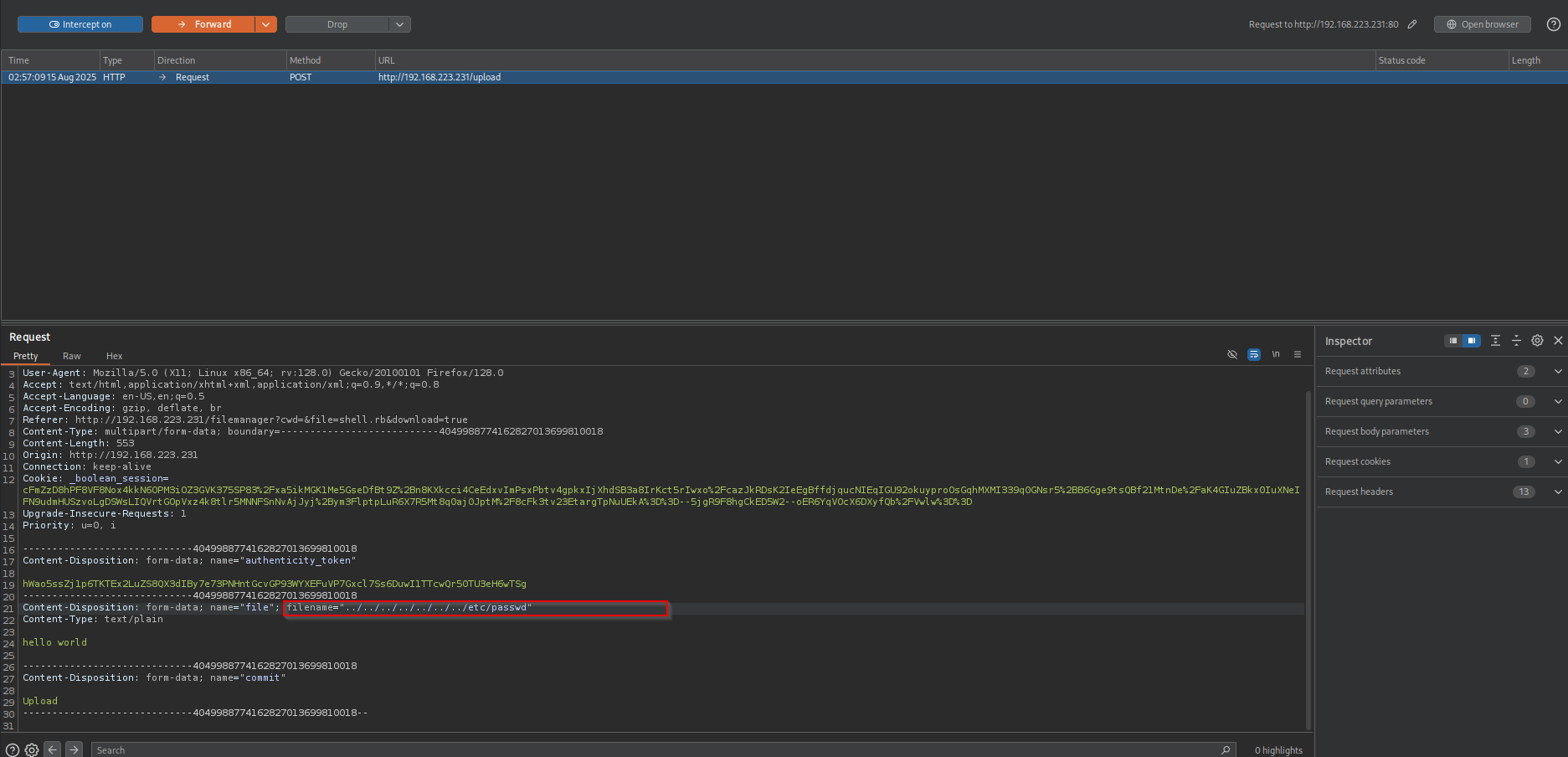Toggle the line wrap icon
The height and width of the screenshot is (757, 1568).
point(1254,354)
